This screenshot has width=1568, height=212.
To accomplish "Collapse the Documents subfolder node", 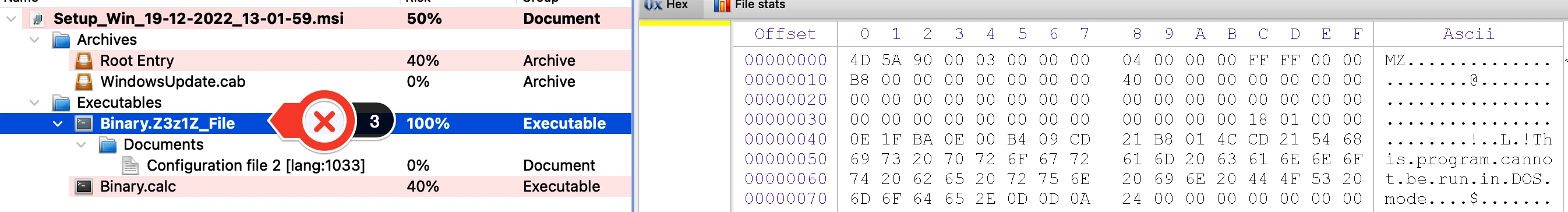I will [81, 145].
